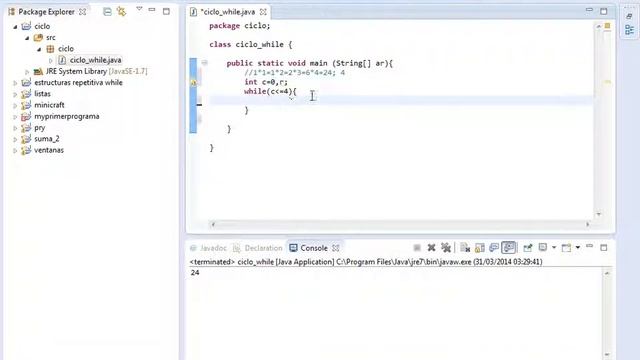Select myprimerprograma project label
640x360 pixels.
[67, 116]
